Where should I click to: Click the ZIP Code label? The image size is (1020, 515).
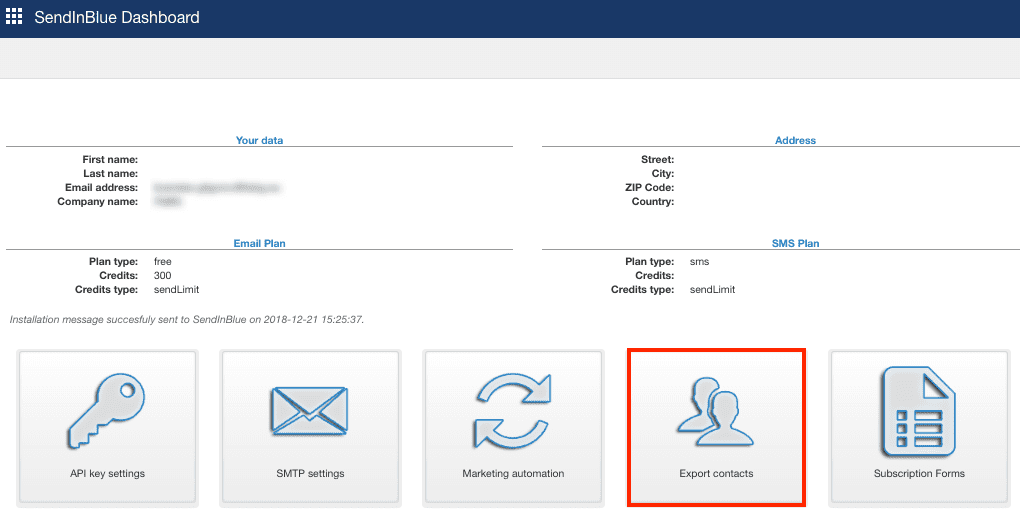[x=650, y=187]
